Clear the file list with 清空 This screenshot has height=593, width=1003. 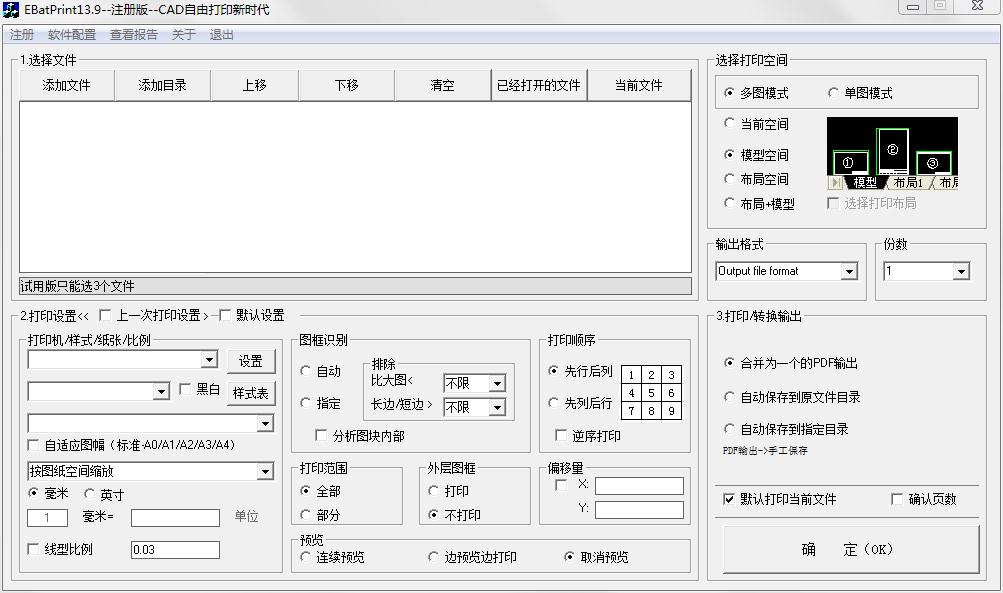441,84
